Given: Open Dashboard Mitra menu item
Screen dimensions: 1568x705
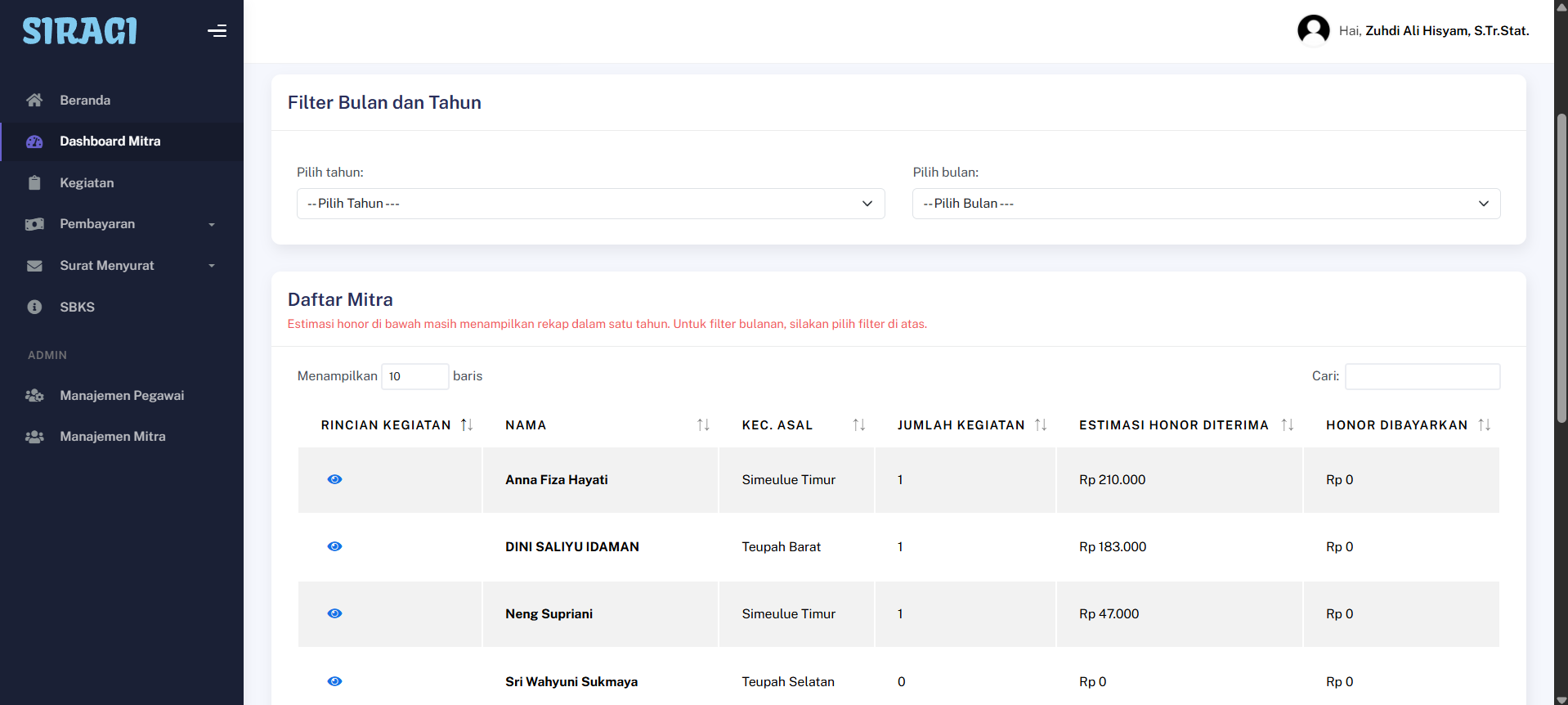Looking at the screenshot, I should (x=110, y=141).
